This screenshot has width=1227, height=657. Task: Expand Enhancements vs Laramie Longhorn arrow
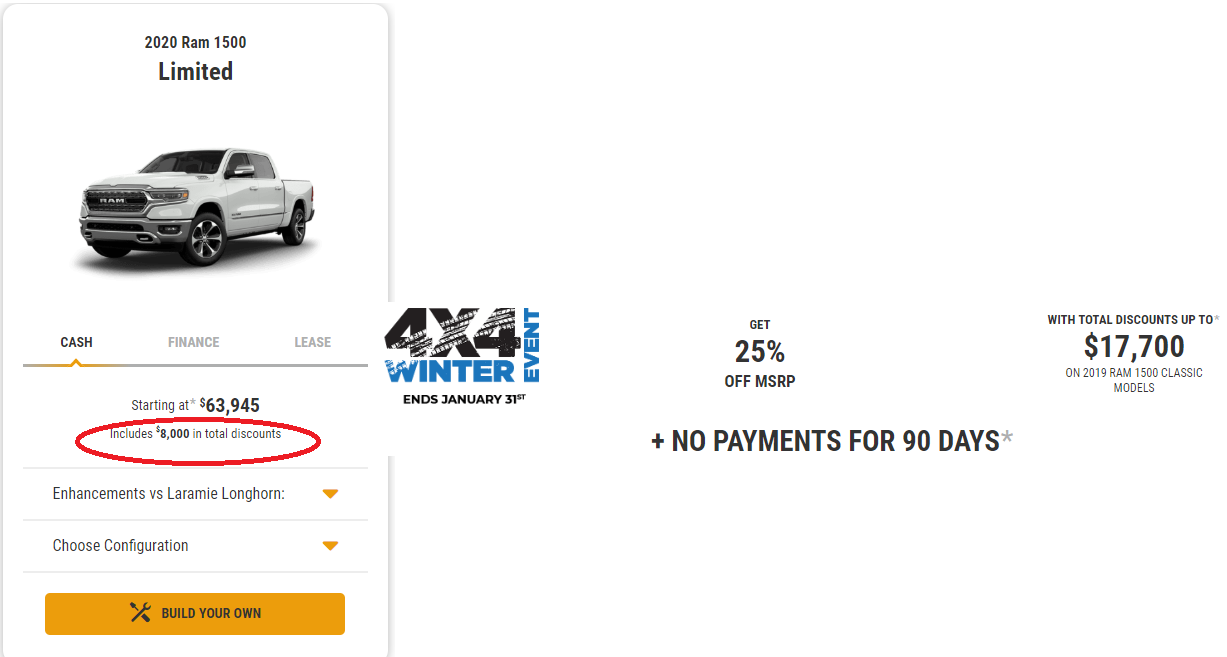click(330, 494)
